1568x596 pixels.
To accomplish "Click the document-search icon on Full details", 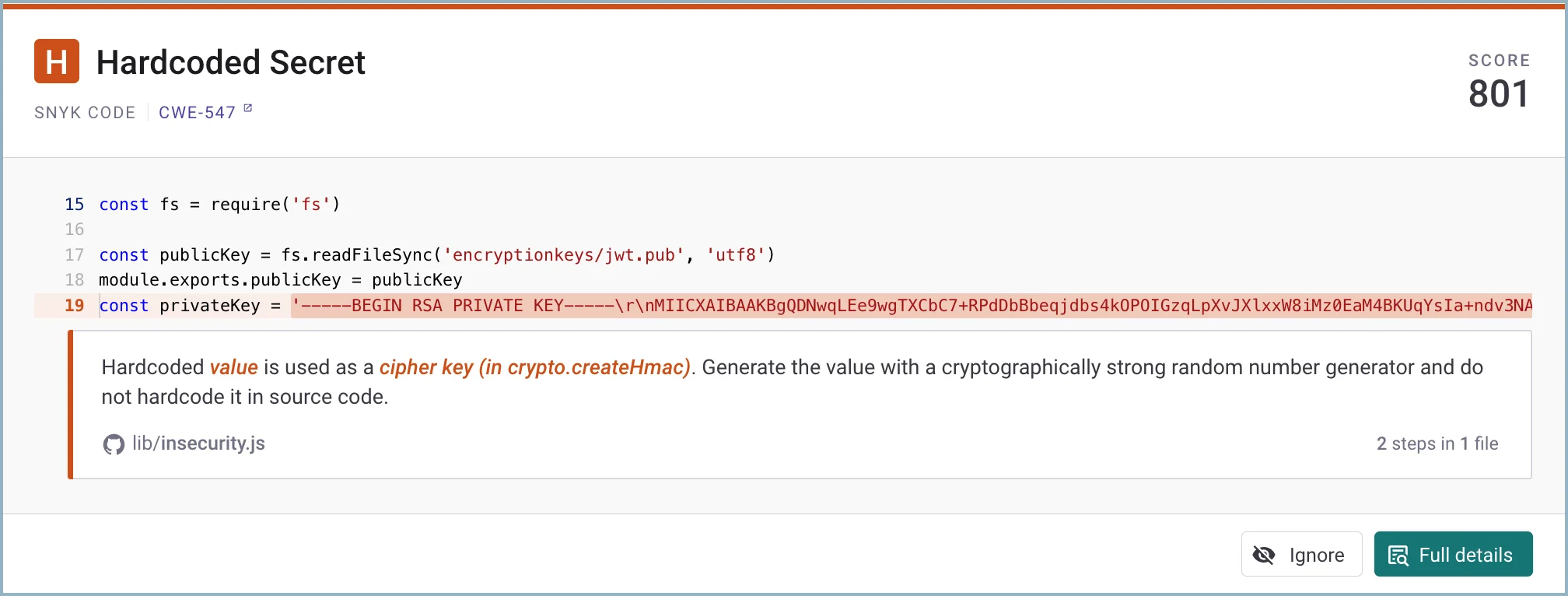I will pyautogui.click(x=1399, y=554).
